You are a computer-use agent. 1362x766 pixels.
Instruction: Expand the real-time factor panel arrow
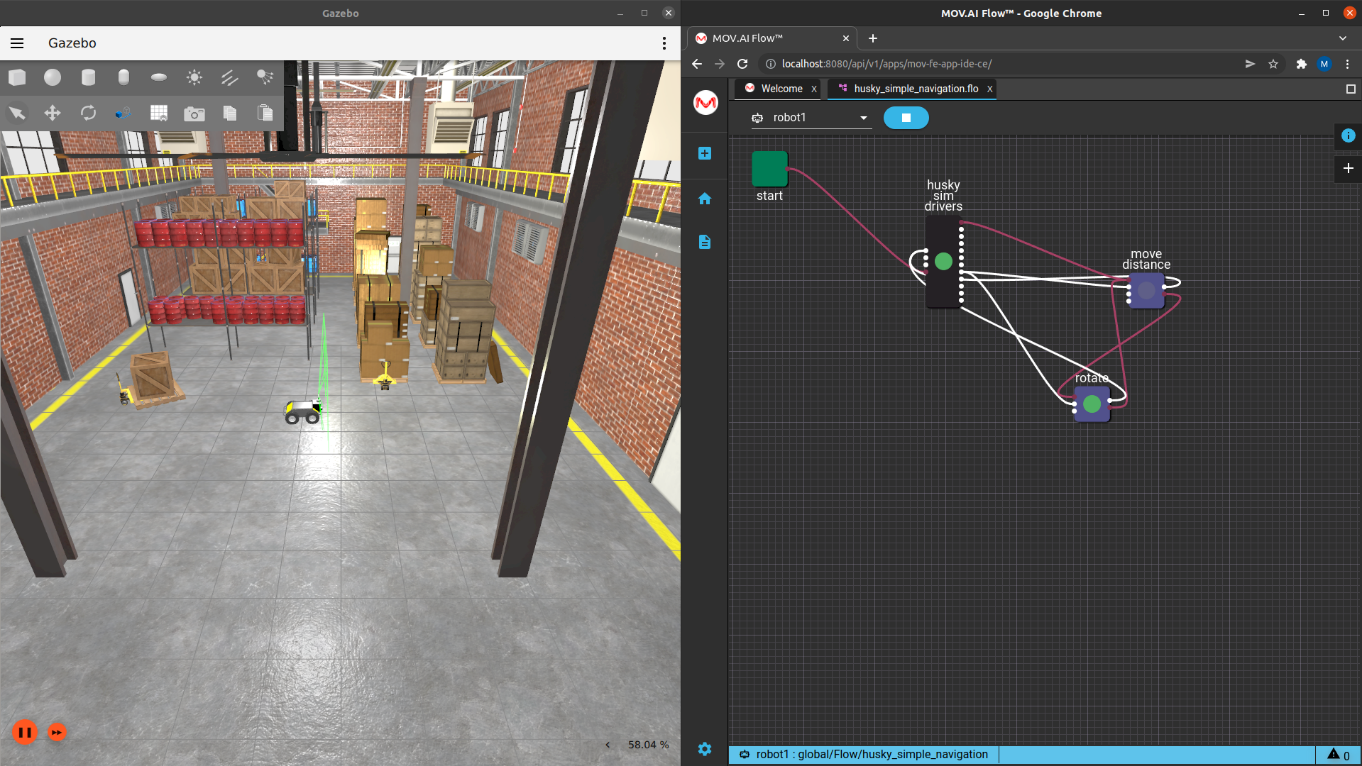(x=608, y=745)
